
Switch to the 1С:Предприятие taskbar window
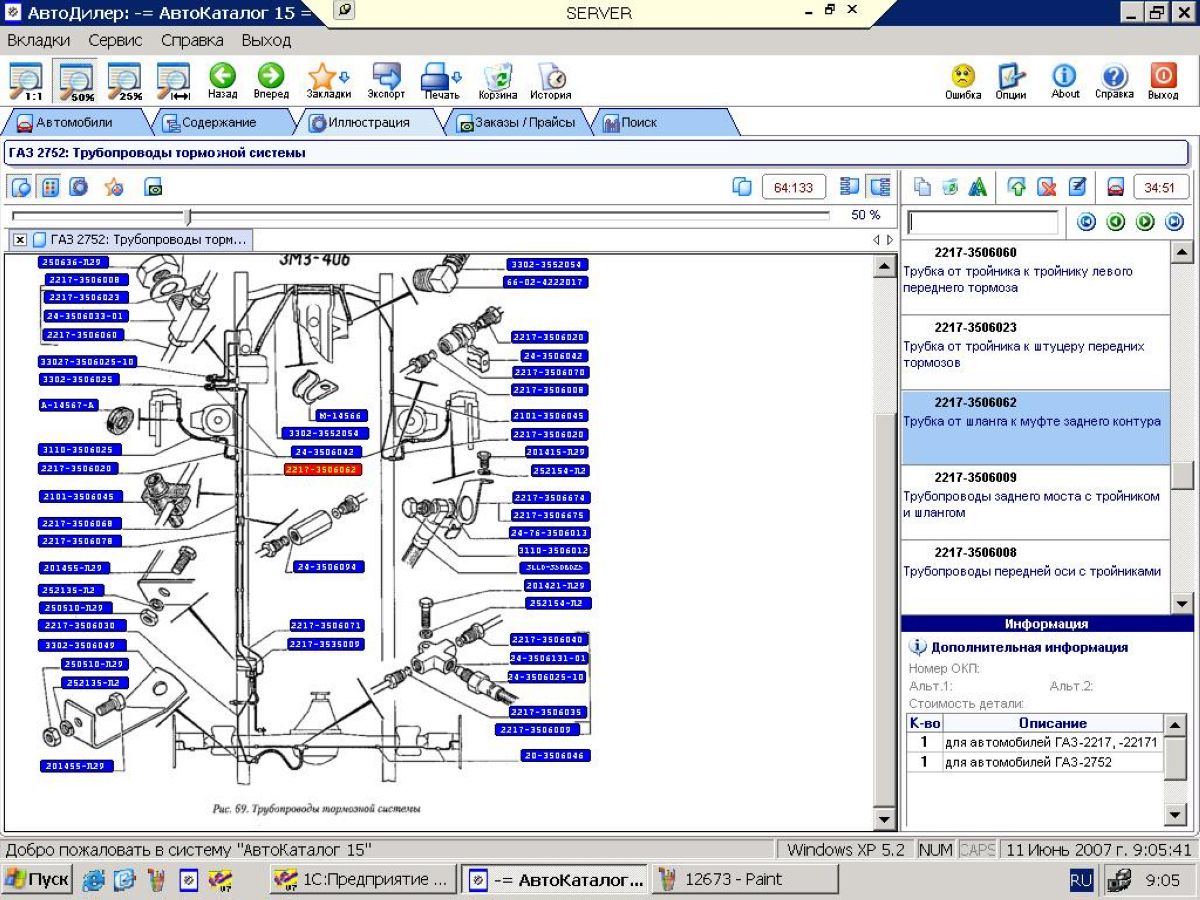(x=364, y=880)
